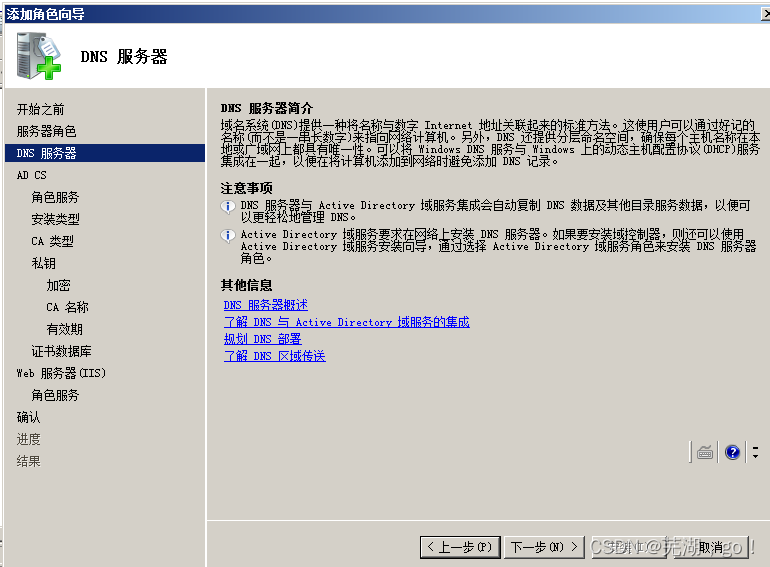
Task: Click the 注意事项 heading
Action: pyautogui.click(x=247, y=188)
